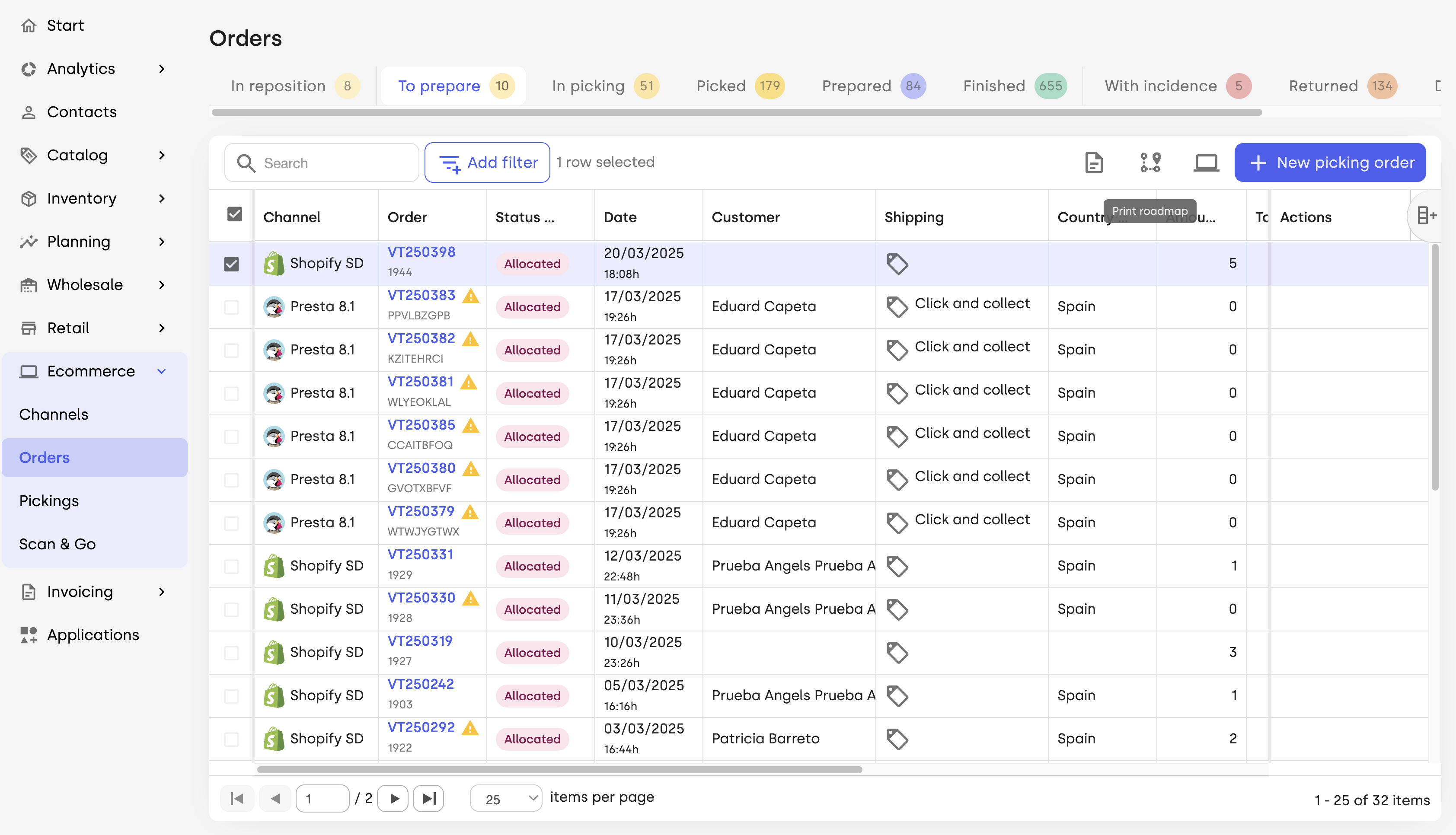Click the warning icon on order VT250382
The height and width of the screenshot is (835, 1456).
point(471,339)
